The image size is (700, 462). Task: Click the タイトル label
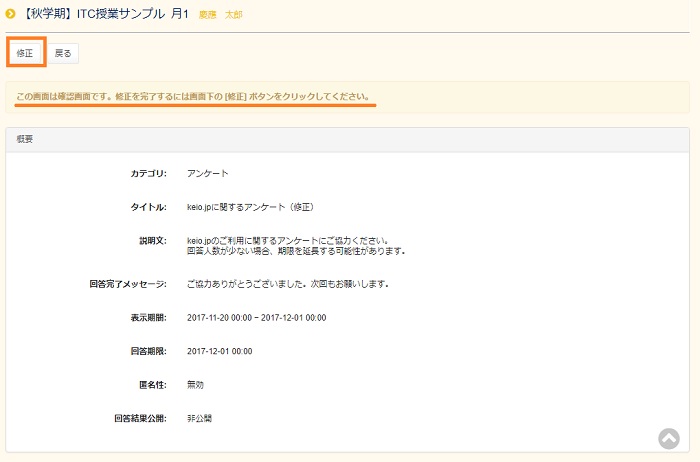point(148,208)
